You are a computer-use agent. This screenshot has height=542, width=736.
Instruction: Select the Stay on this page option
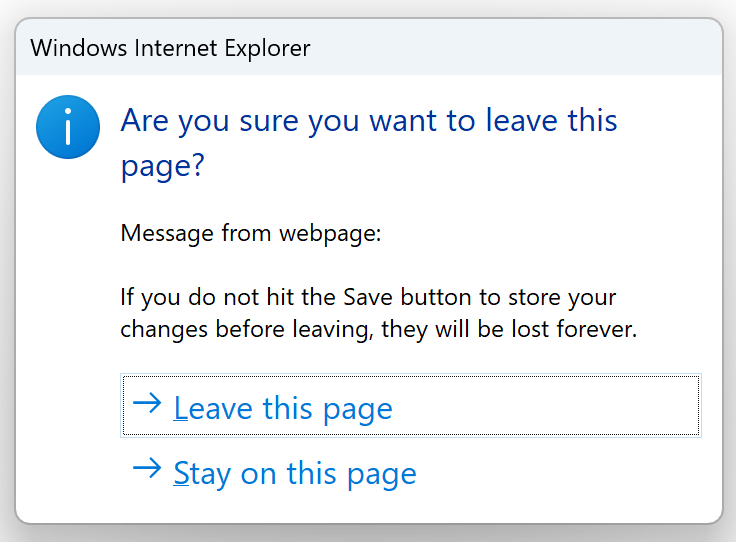pyautogui.click(x=295, y=473)
